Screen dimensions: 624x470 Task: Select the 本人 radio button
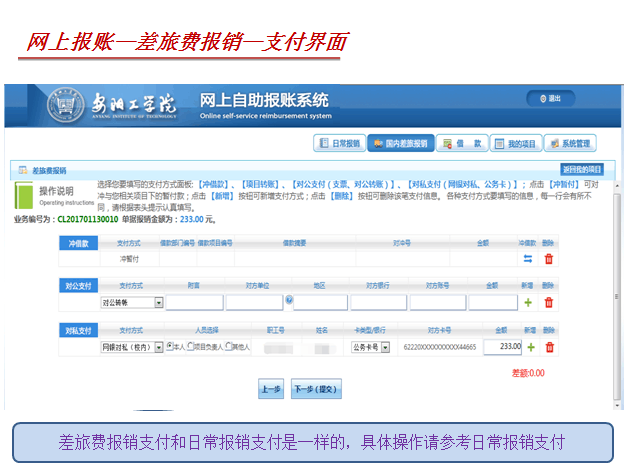coord(171,347)
